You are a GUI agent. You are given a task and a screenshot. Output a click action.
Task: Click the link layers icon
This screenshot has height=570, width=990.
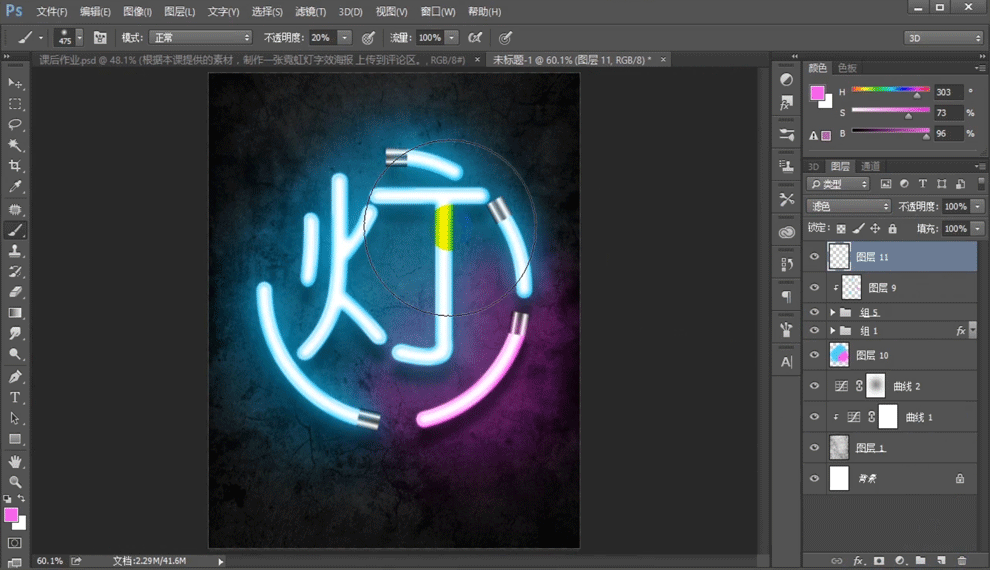[x=837, y=561]
